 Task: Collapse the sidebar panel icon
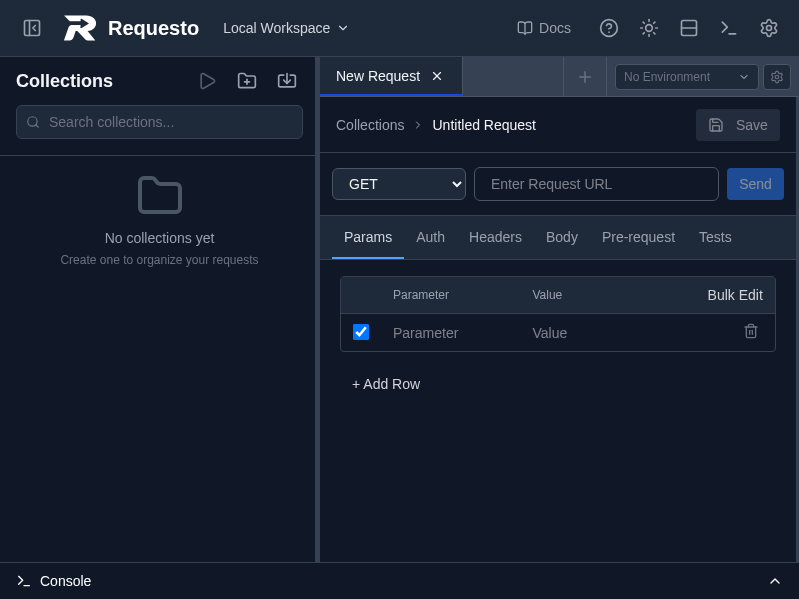[x=32, y=28]
